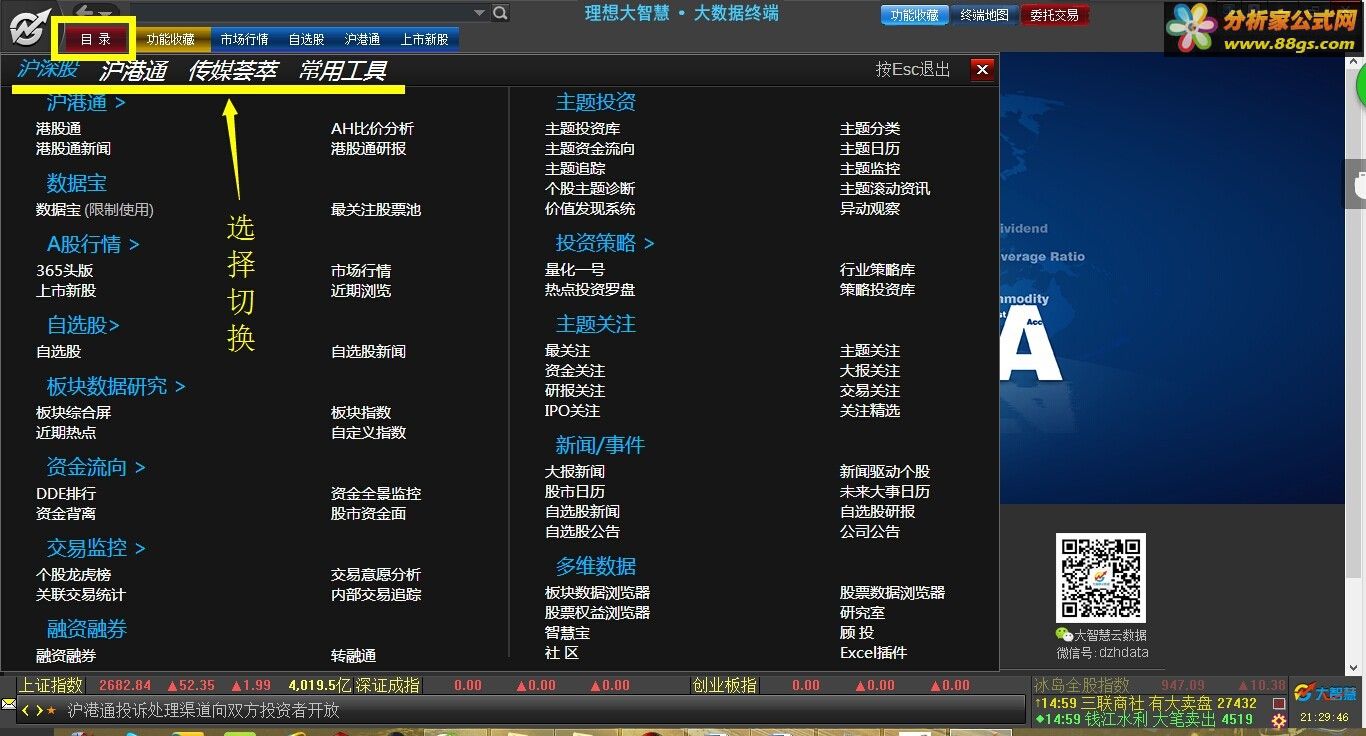The width and height of the screenshot is (1366, 736).
Task: Select the yellow 功能收藏 toolbar tab
Action: (x=171, y=39)
